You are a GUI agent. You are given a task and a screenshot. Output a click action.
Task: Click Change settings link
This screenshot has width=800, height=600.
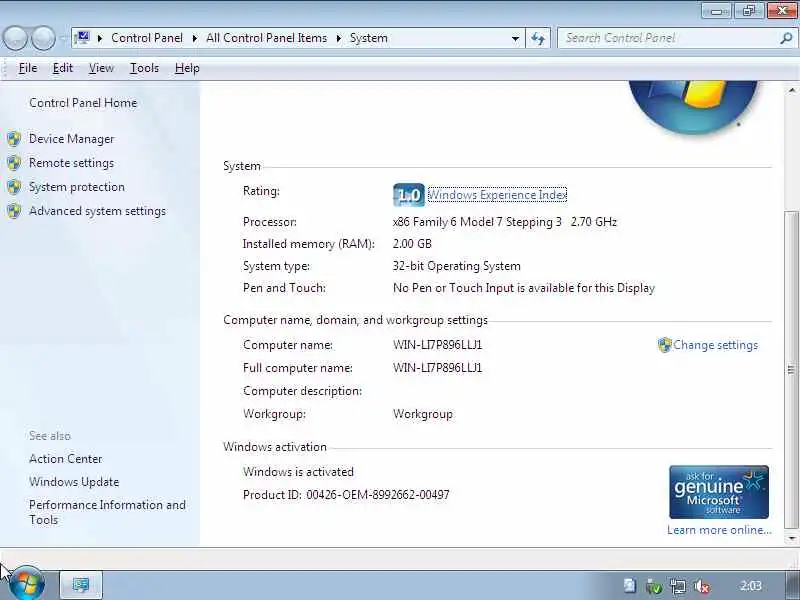(x=715, y=345)
